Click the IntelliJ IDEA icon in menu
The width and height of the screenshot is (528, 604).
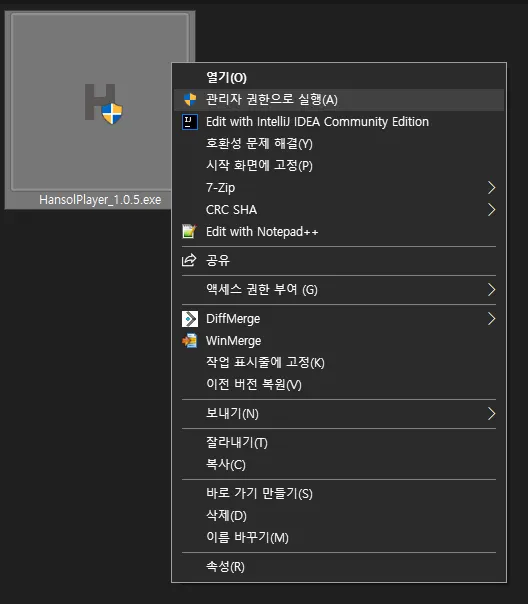pyautogui.click(x=189, y=122)
